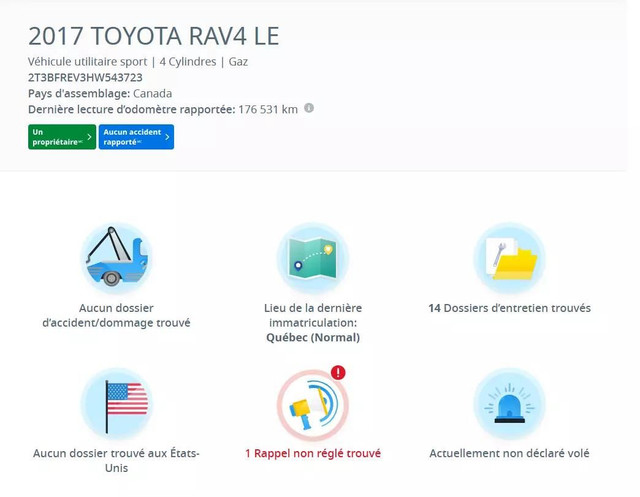The image size is (640, 497).
Task: Click the megaphone recall icon
Action: pyautogui.click(x=313, y=406)
